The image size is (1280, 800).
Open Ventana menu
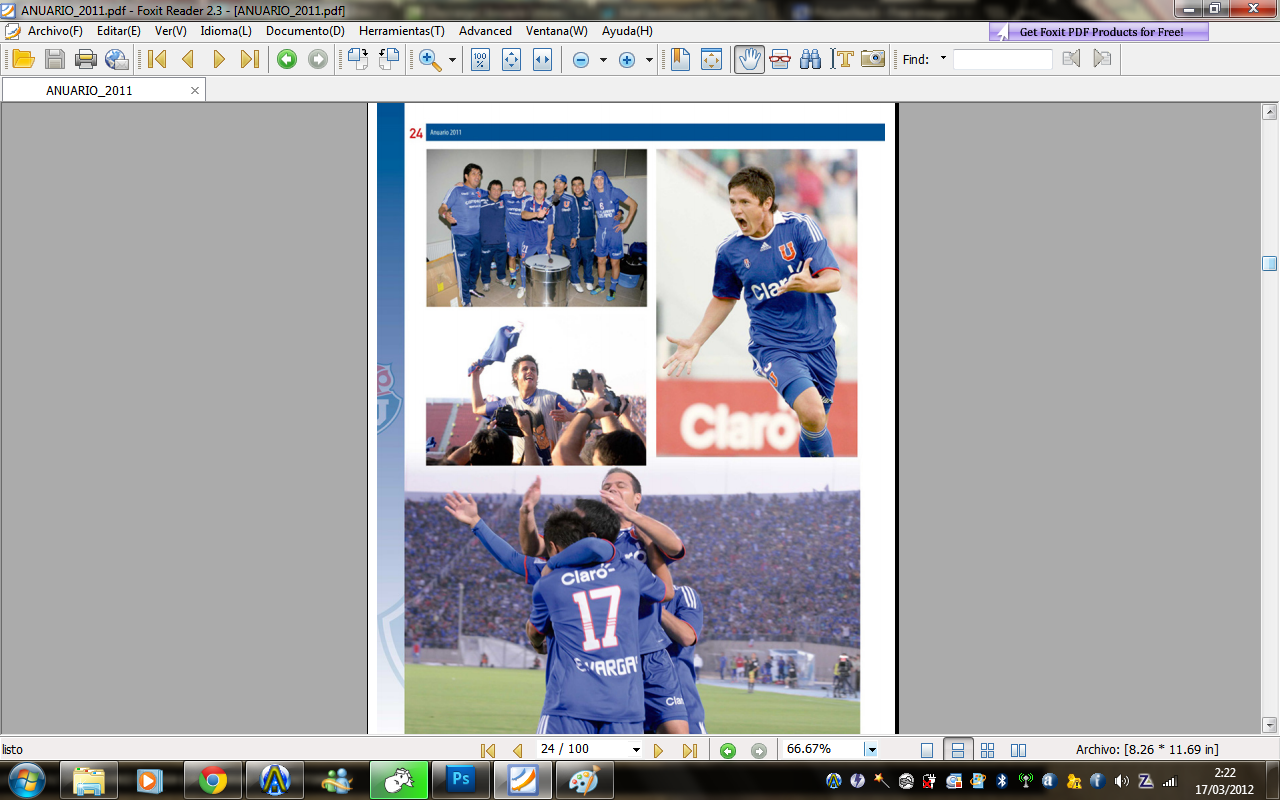[x=557, y=31]
